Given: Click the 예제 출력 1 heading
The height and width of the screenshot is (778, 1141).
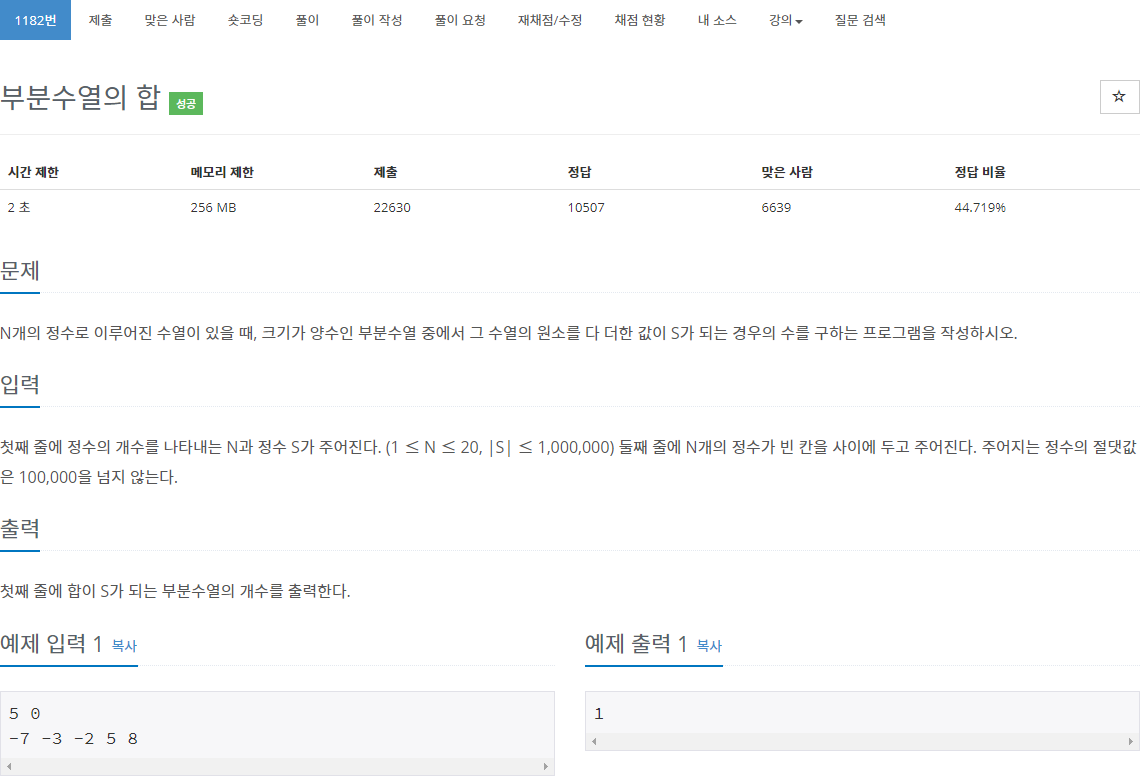Looking at the screenshot, I should click(x=636, y=643).
